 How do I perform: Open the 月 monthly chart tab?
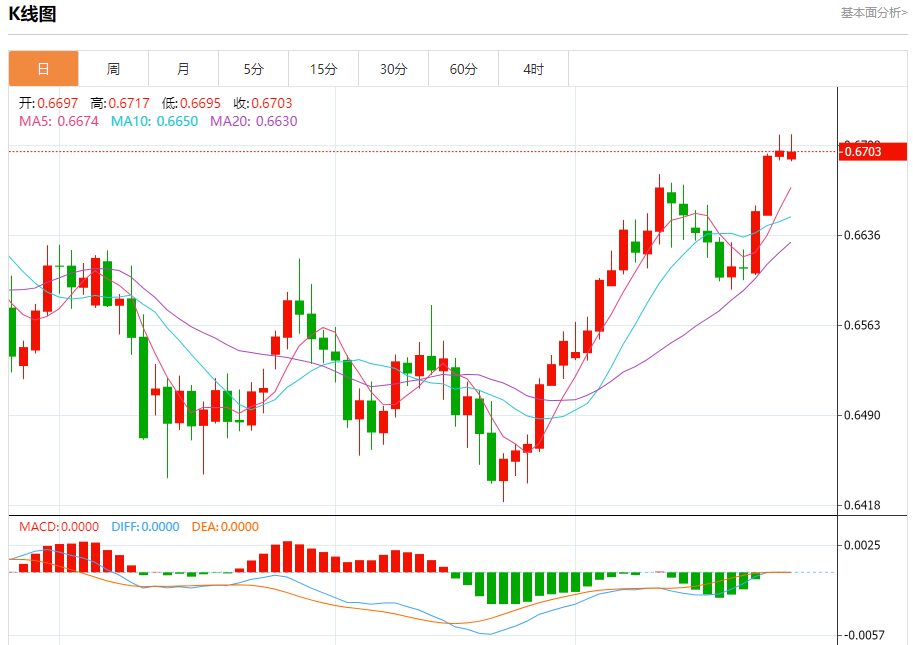(183, 69)
